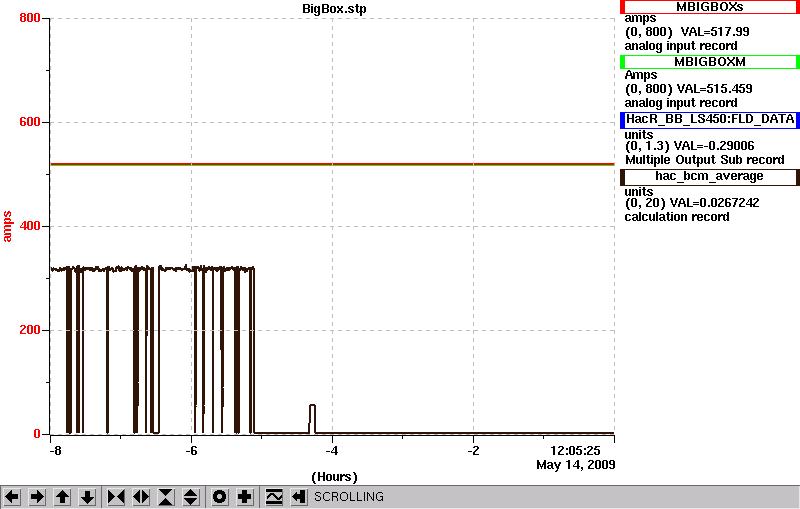The height and width of the screenshot is (509, 800).
Task: Click 'analog input record' text under MBIGBOXM
Action: click(x=681, y=103)
